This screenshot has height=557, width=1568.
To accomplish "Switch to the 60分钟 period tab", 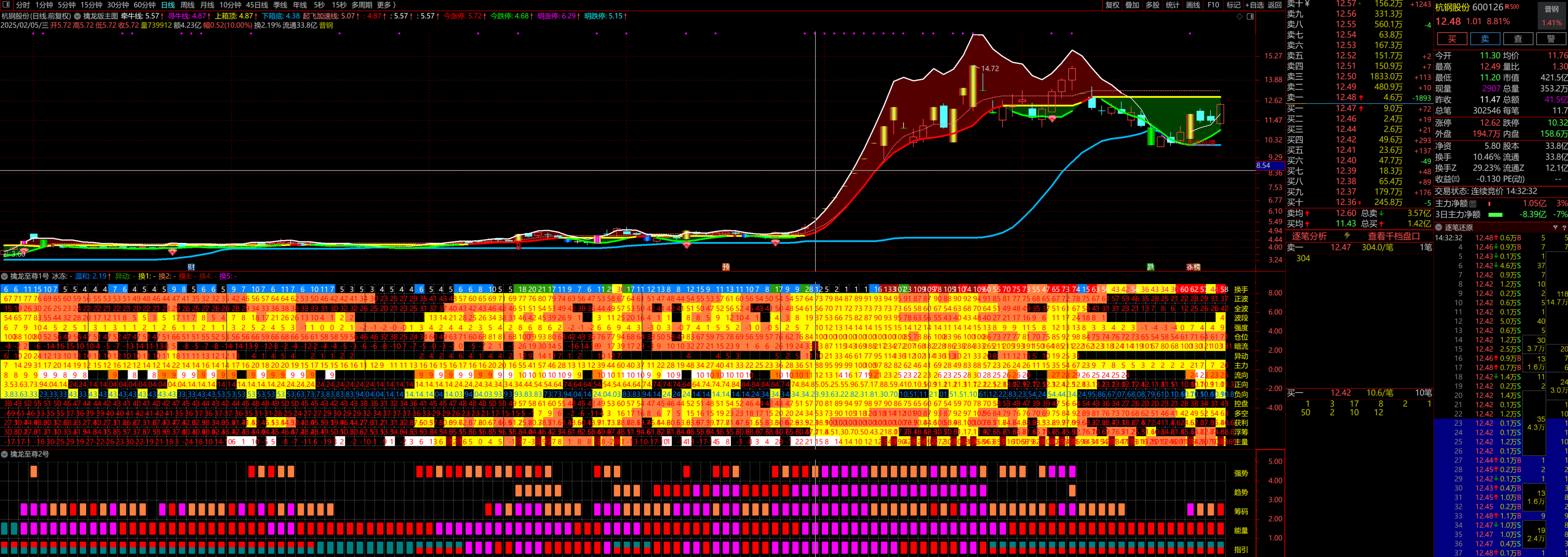I will [145, 5].
